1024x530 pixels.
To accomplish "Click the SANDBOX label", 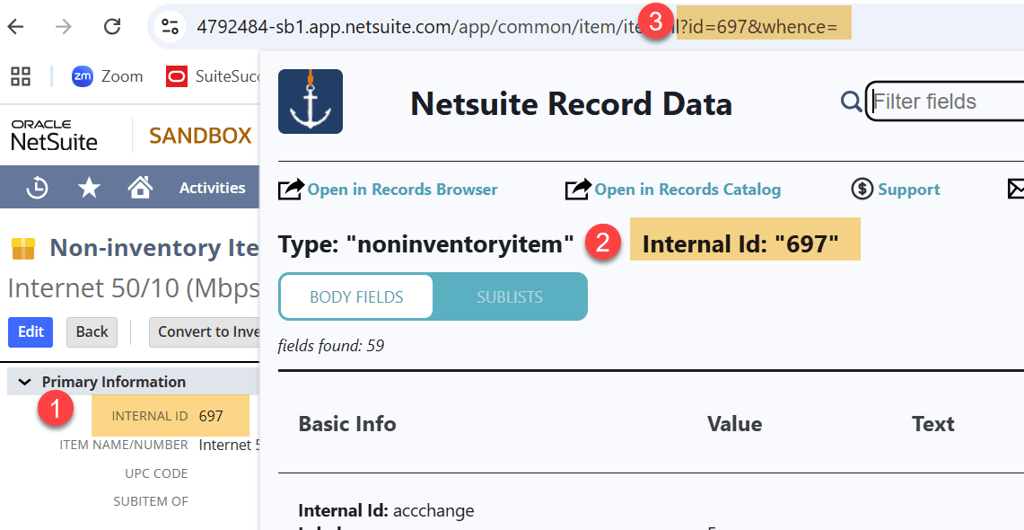I will 200,135.
